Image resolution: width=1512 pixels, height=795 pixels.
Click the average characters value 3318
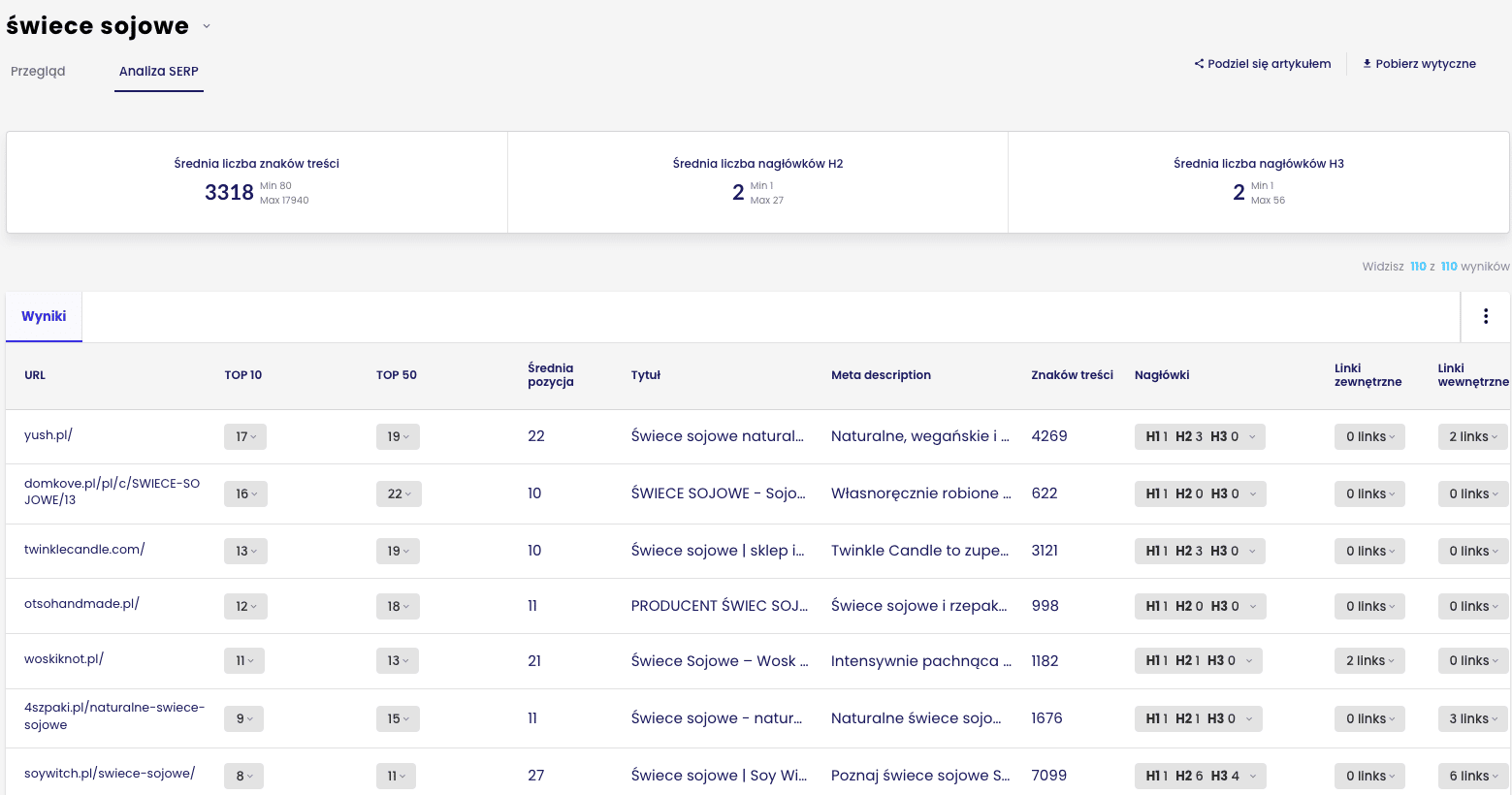coord(229,192)
